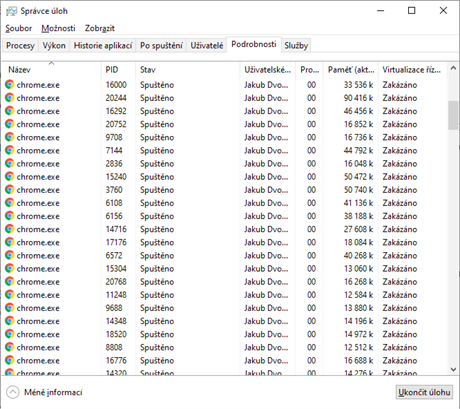Click Chrome icon of process PID 20768
This screenshot has width=460, height=409.
[x=10, y=282]
